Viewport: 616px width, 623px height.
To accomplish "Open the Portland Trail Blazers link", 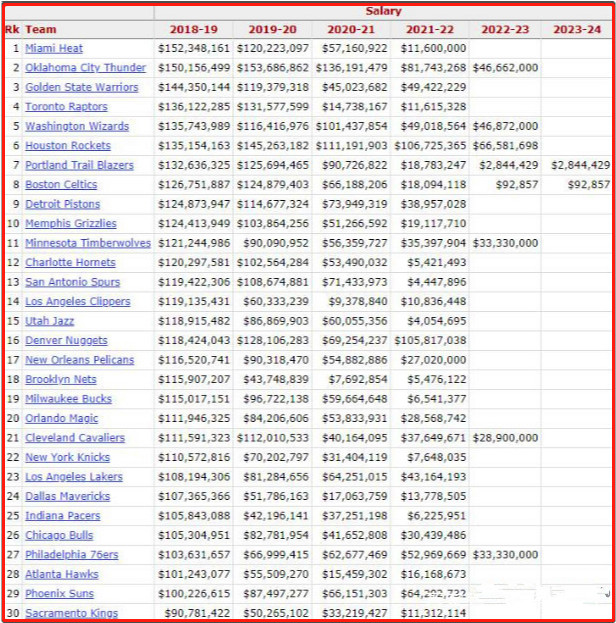I will (79, 165).
